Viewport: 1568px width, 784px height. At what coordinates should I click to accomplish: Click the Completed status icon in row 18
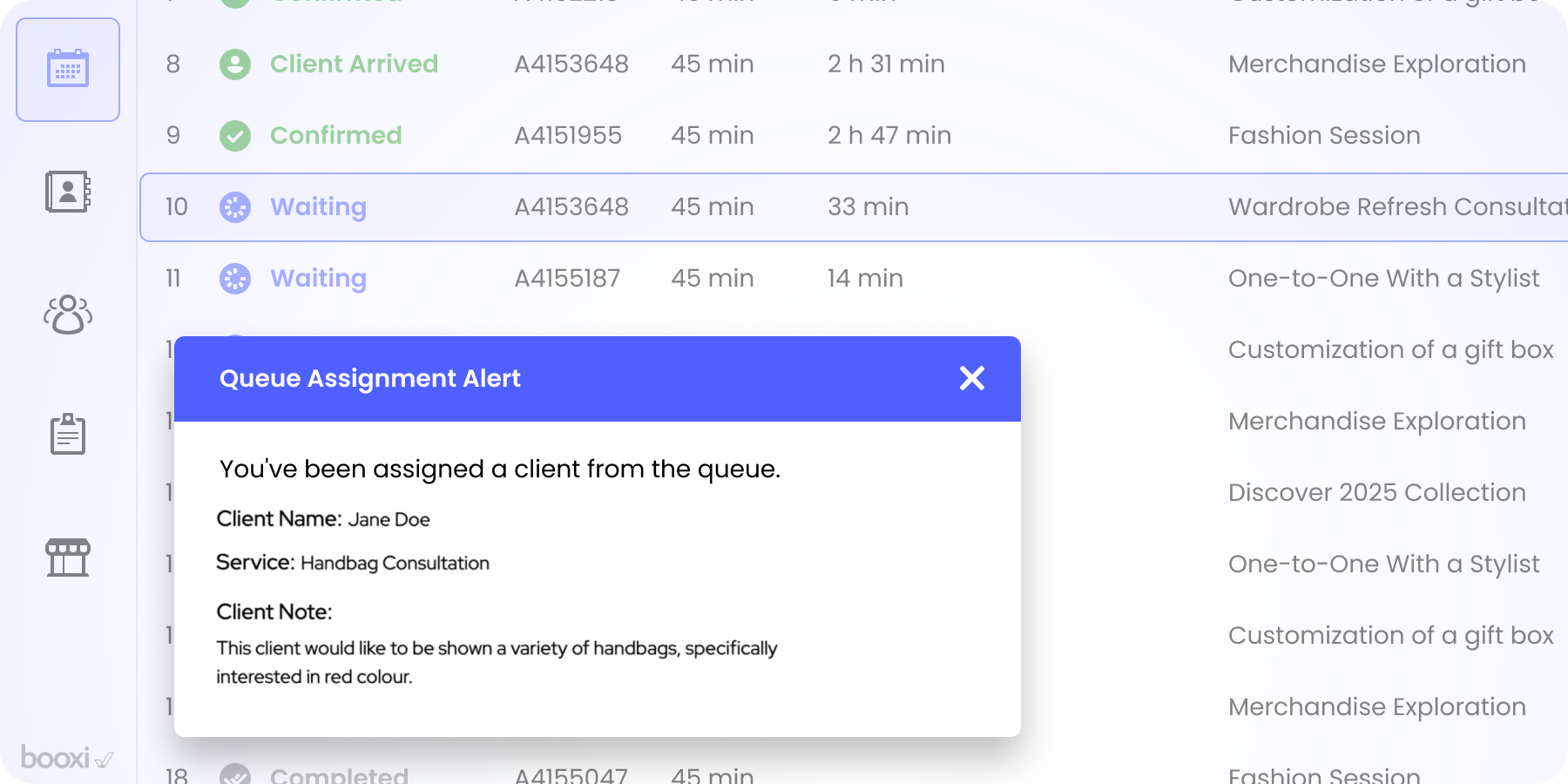[235, 774]
